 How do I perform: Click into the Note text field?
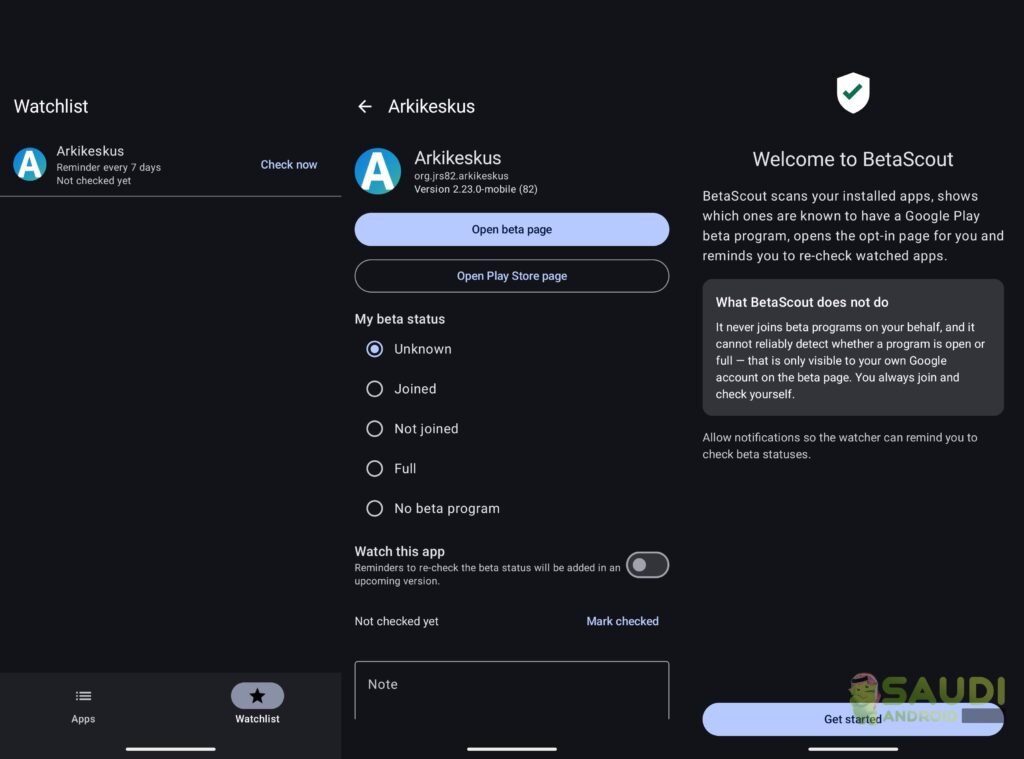[511, 690]
